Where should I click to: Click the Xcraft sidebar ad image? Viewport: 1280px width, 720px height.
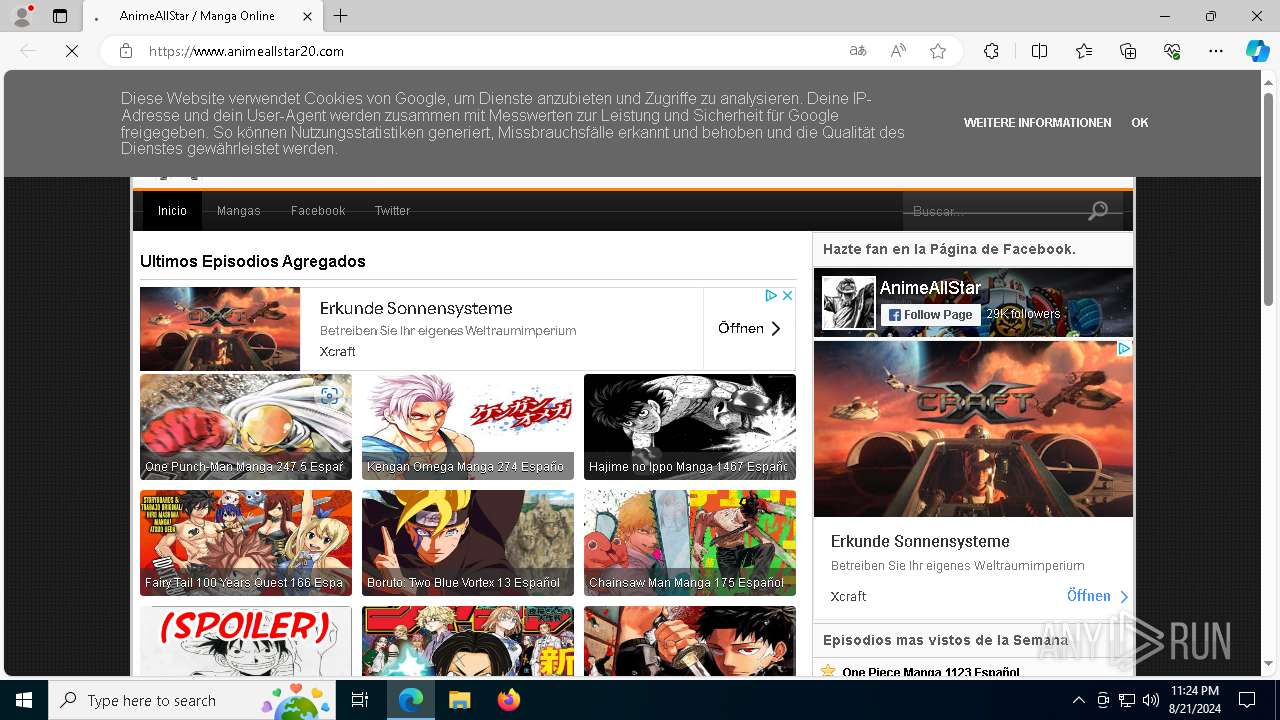click(x=973, y=429)
